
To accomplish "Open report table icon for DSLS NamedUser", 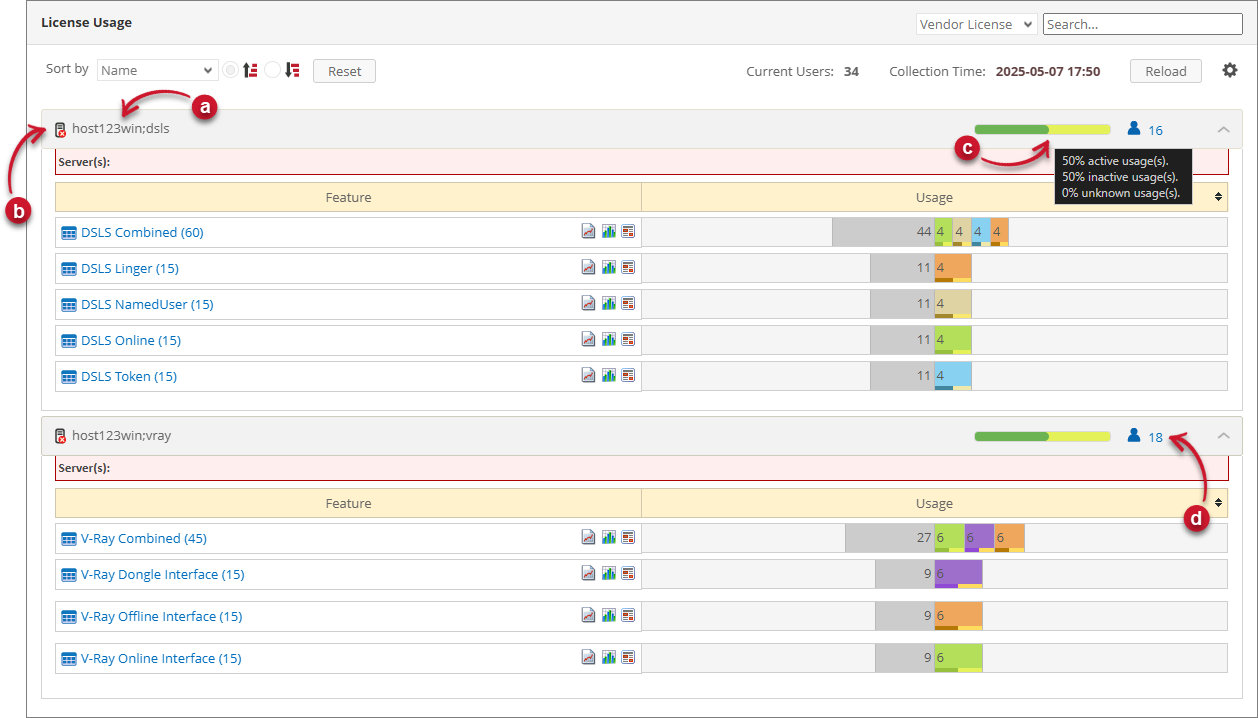I will point(628,304).
